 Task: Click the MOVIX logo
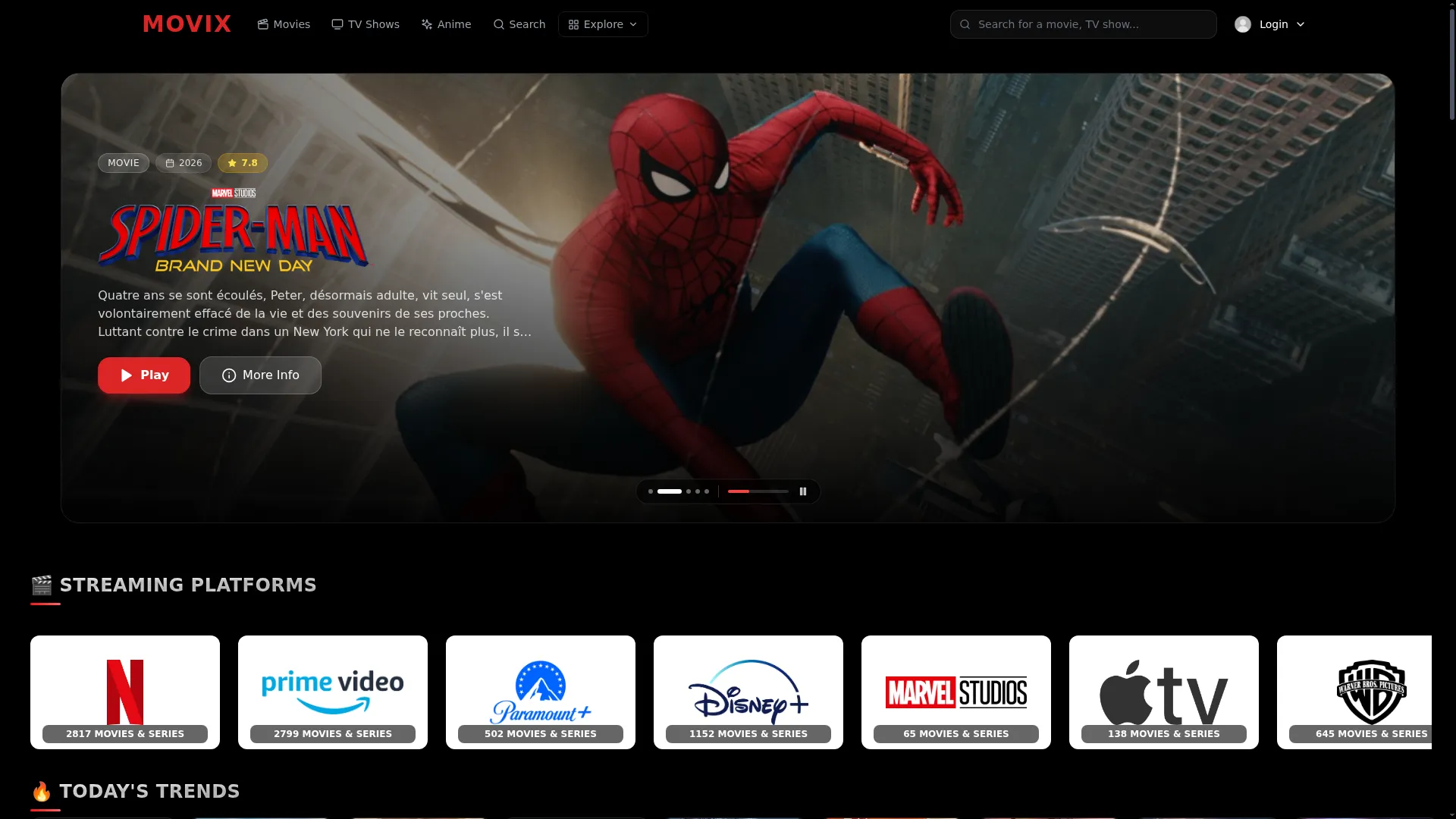pyautogui.click(x=187, y=24)
